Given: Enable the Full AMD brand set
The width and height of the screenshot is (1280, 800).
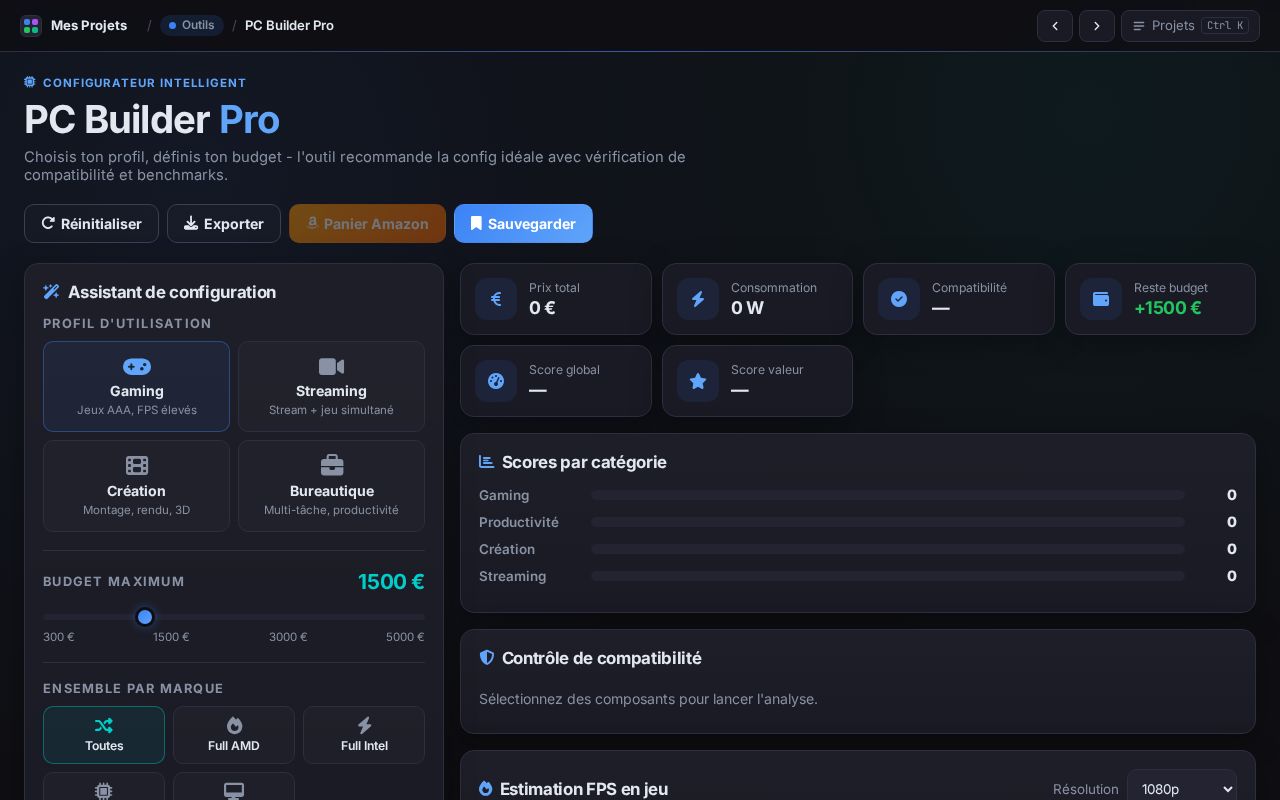Looking at the screenshot, I should (234, 735).
